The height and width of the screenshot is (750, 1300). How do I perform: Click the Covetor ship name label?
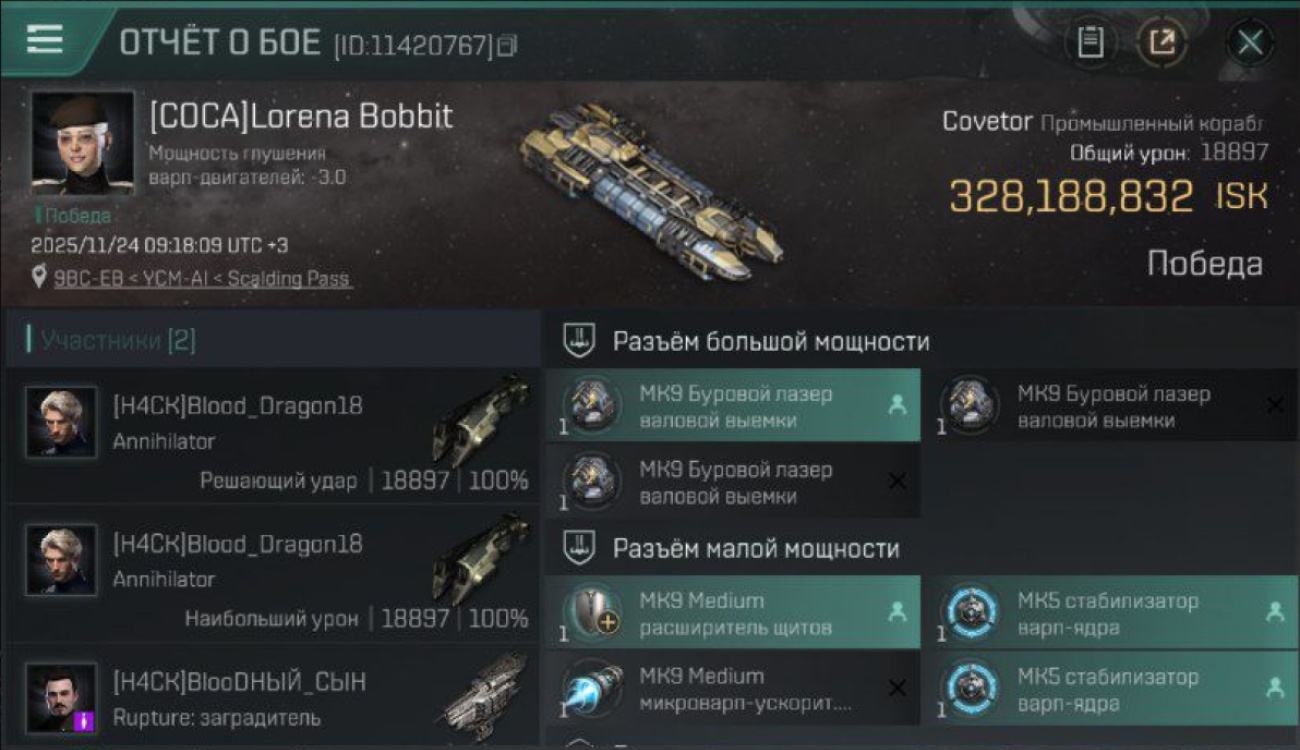[x=987, y=122]
